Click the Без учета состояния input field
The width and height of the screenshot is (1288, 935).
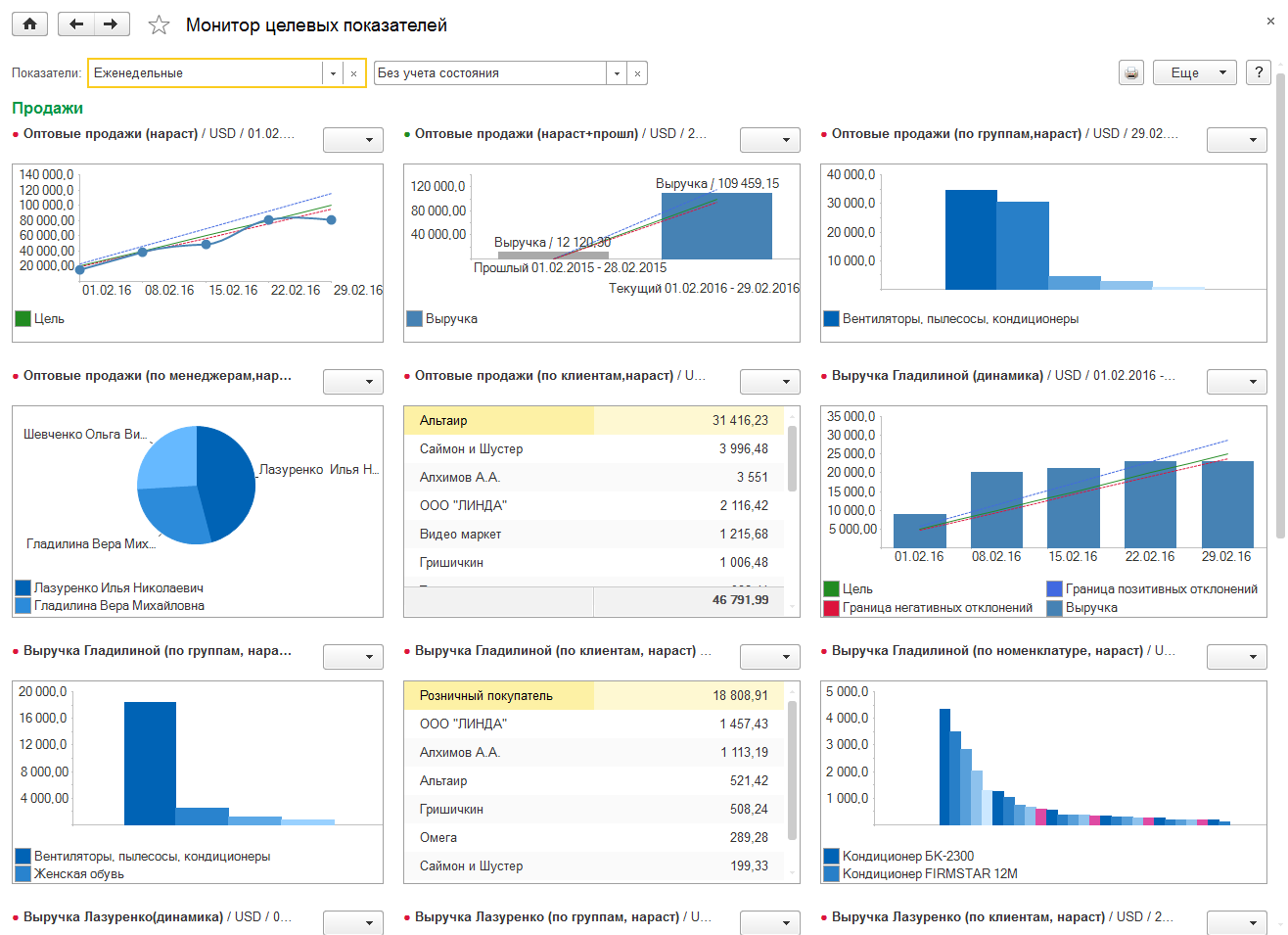point(490,73)
